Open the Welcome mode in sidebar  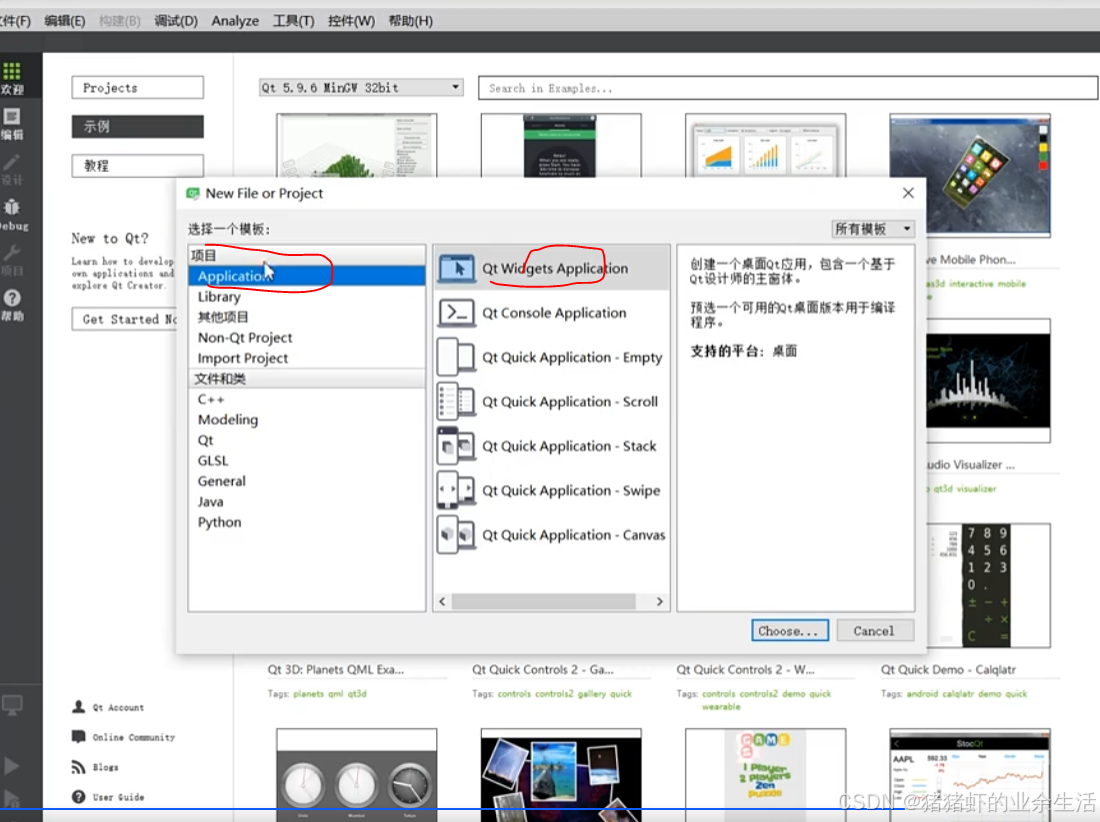(12, 78)
